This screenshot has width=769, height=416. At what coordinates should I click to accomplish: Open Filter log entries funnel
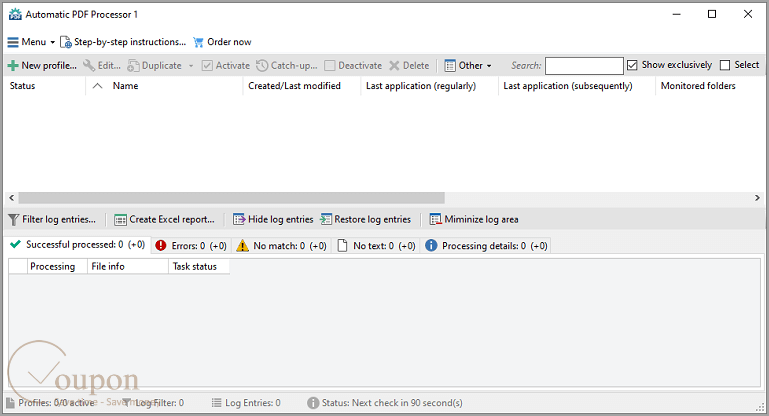pos(52,219)
